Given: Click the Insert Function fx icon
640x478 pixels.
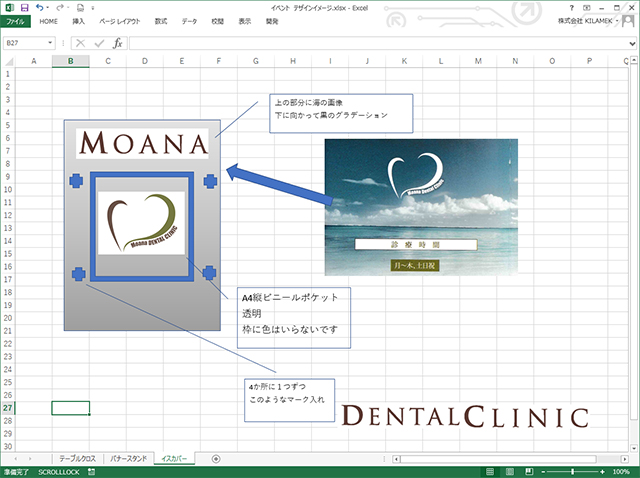Looking at the screenshot, I should click(118, 43).
